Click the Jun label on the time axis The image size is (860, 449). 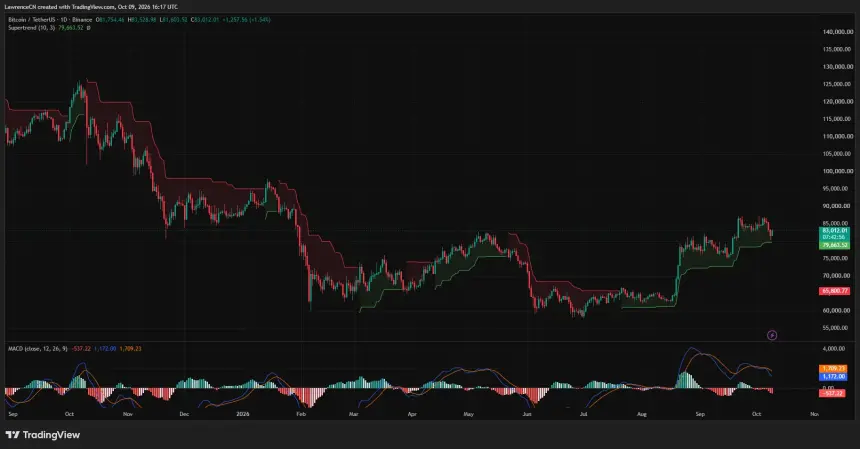pos(527,414)
